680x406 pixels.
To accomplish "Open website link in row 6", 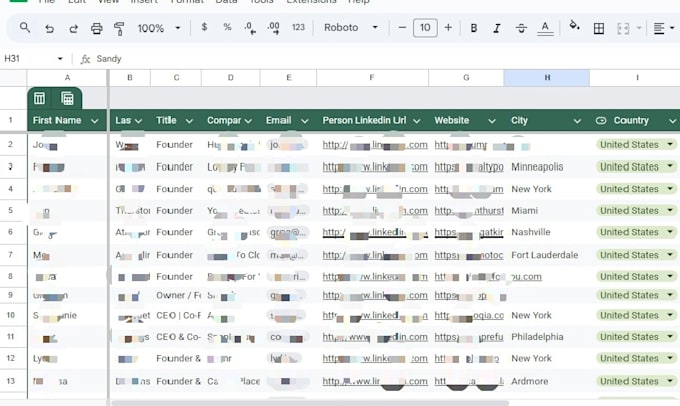I will (469, 232).
